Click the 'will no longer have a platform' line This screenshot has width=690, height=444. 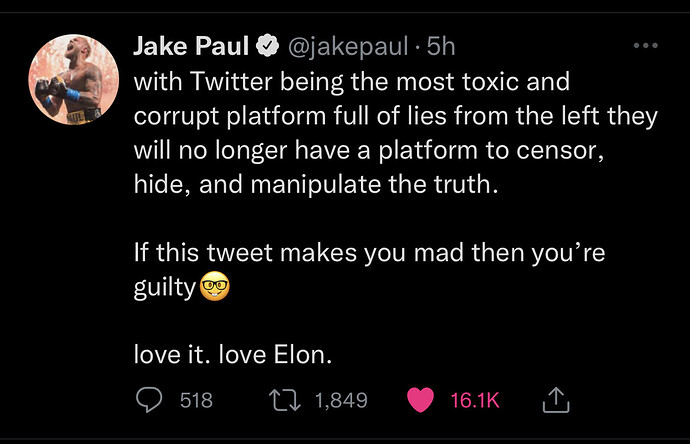pyautogui.click(x=369, y=150)
